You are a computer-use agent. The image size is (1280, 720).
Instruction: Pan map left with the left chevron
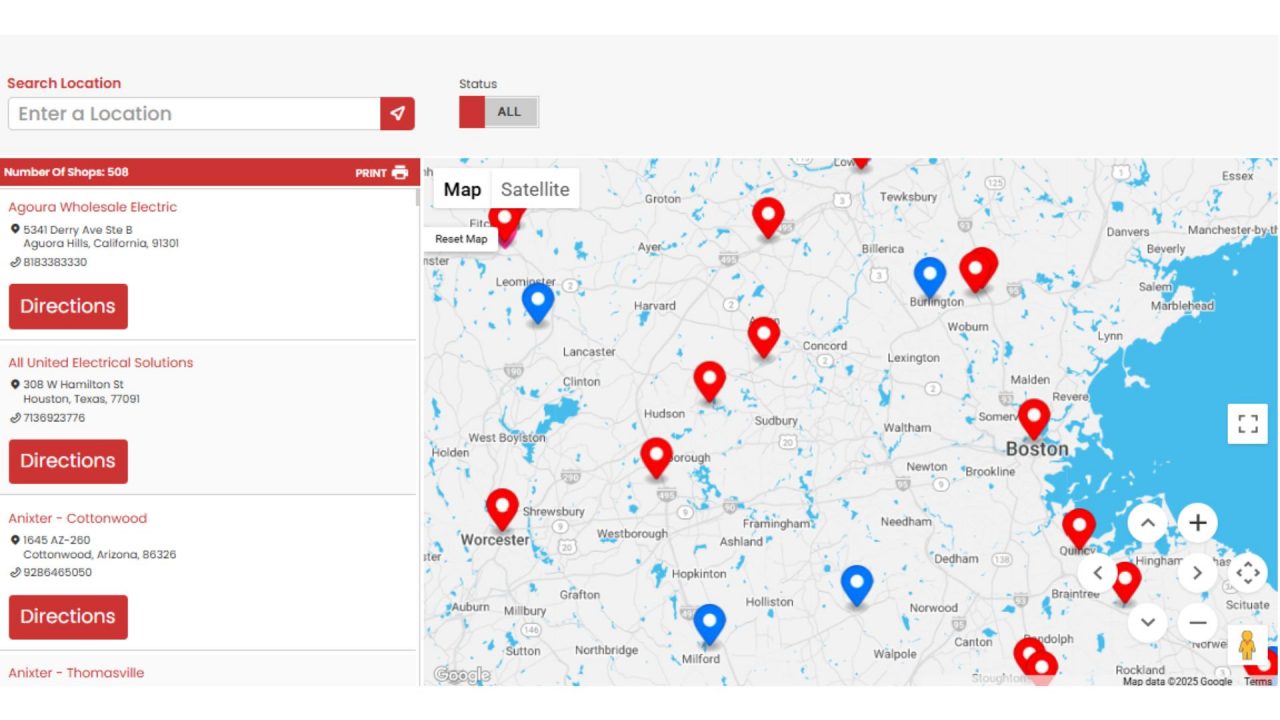point(1097,573)
